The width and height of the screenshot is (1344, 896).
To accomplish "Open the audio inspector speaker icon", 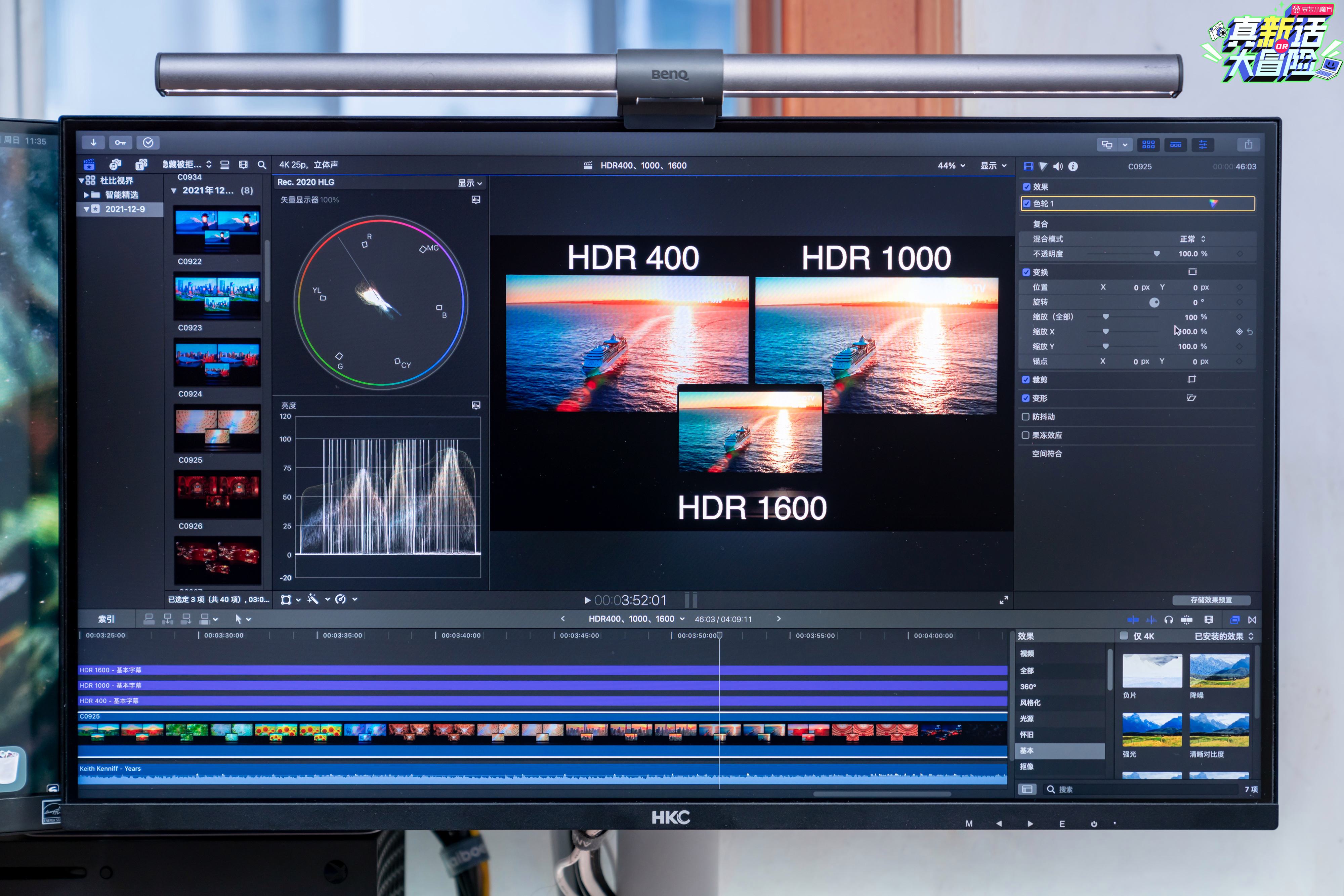I will click(x=1058, y=166).
